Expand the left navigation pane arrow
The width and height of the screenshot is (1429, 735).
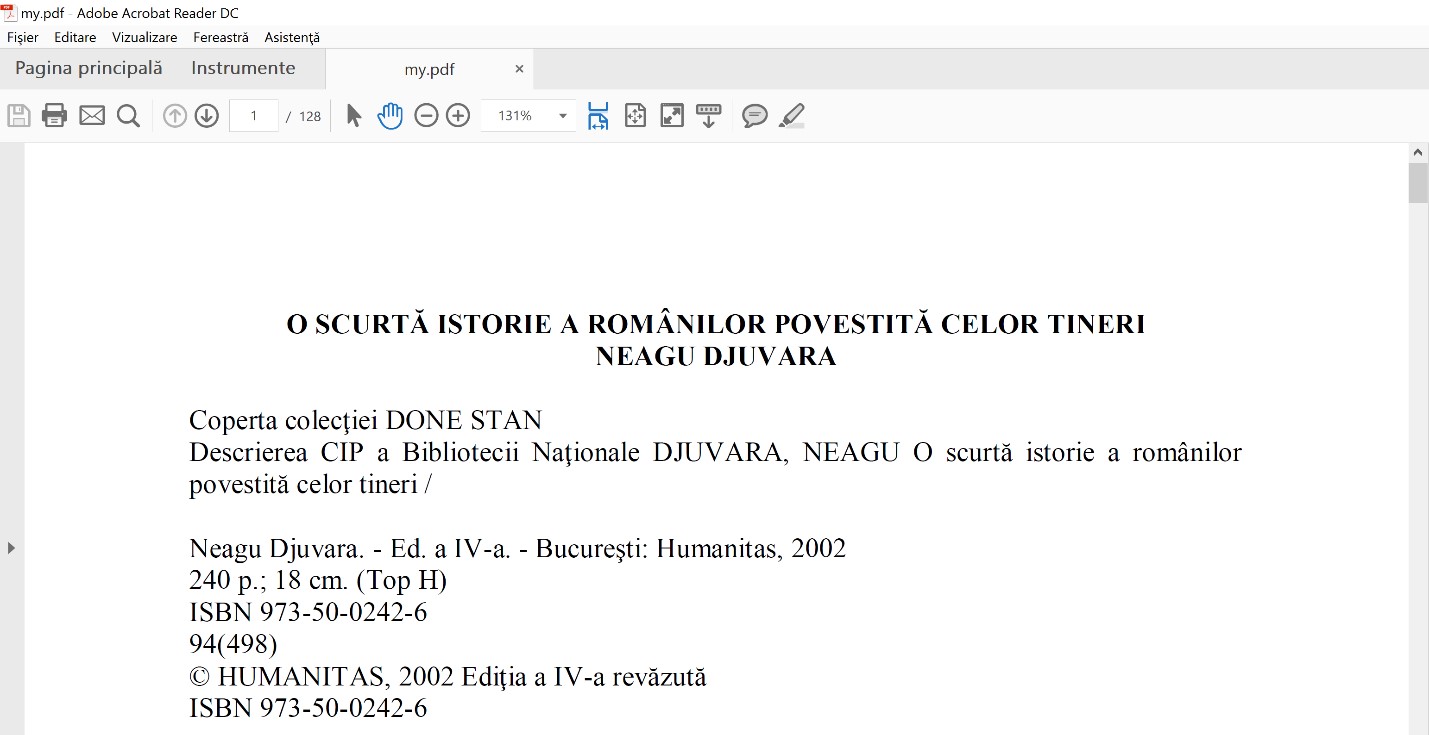(x=11, y=547)
